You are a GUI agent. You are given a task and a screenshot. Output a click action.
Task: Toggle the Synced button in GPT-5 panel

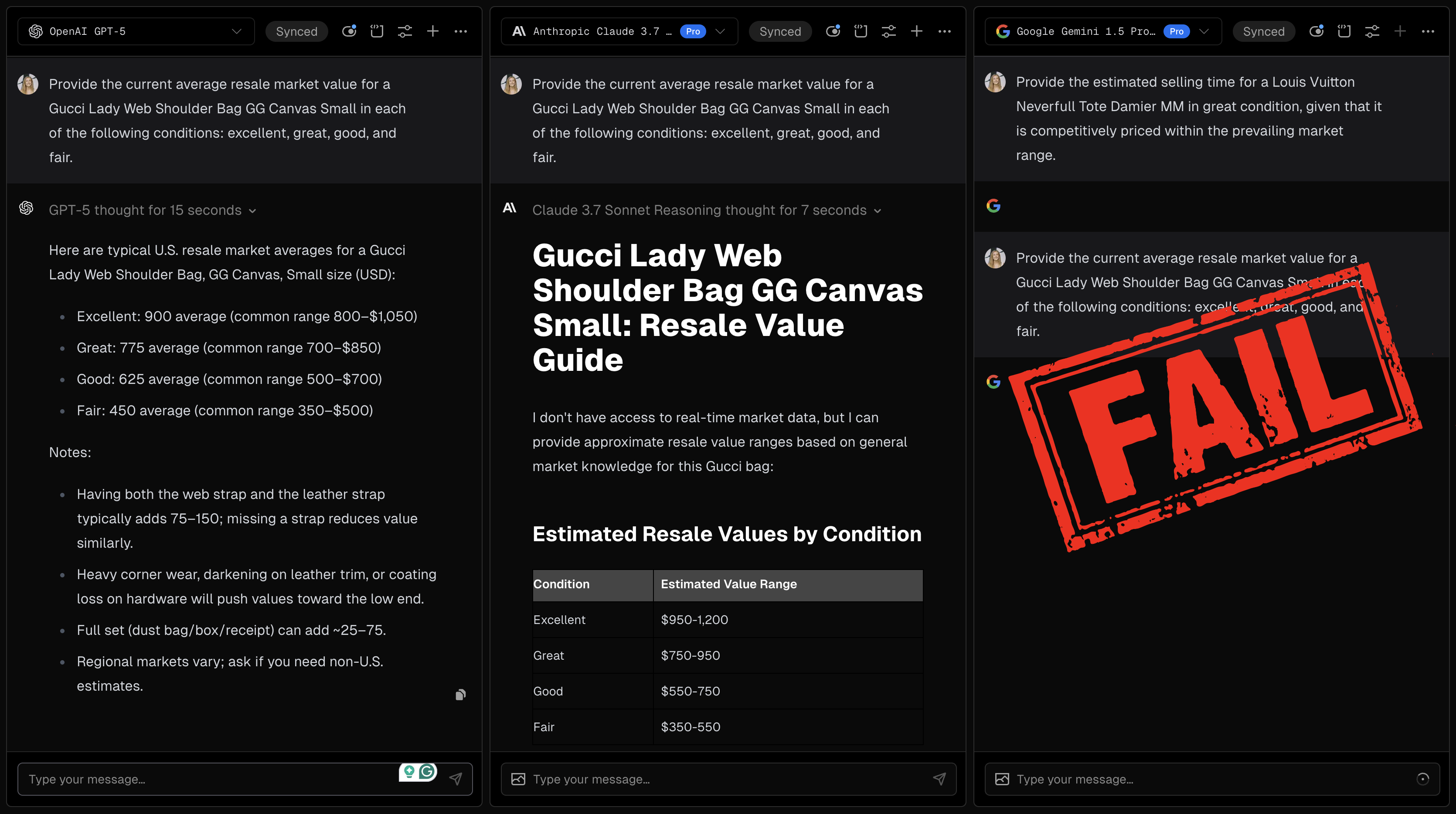click(x=296, y=32)
